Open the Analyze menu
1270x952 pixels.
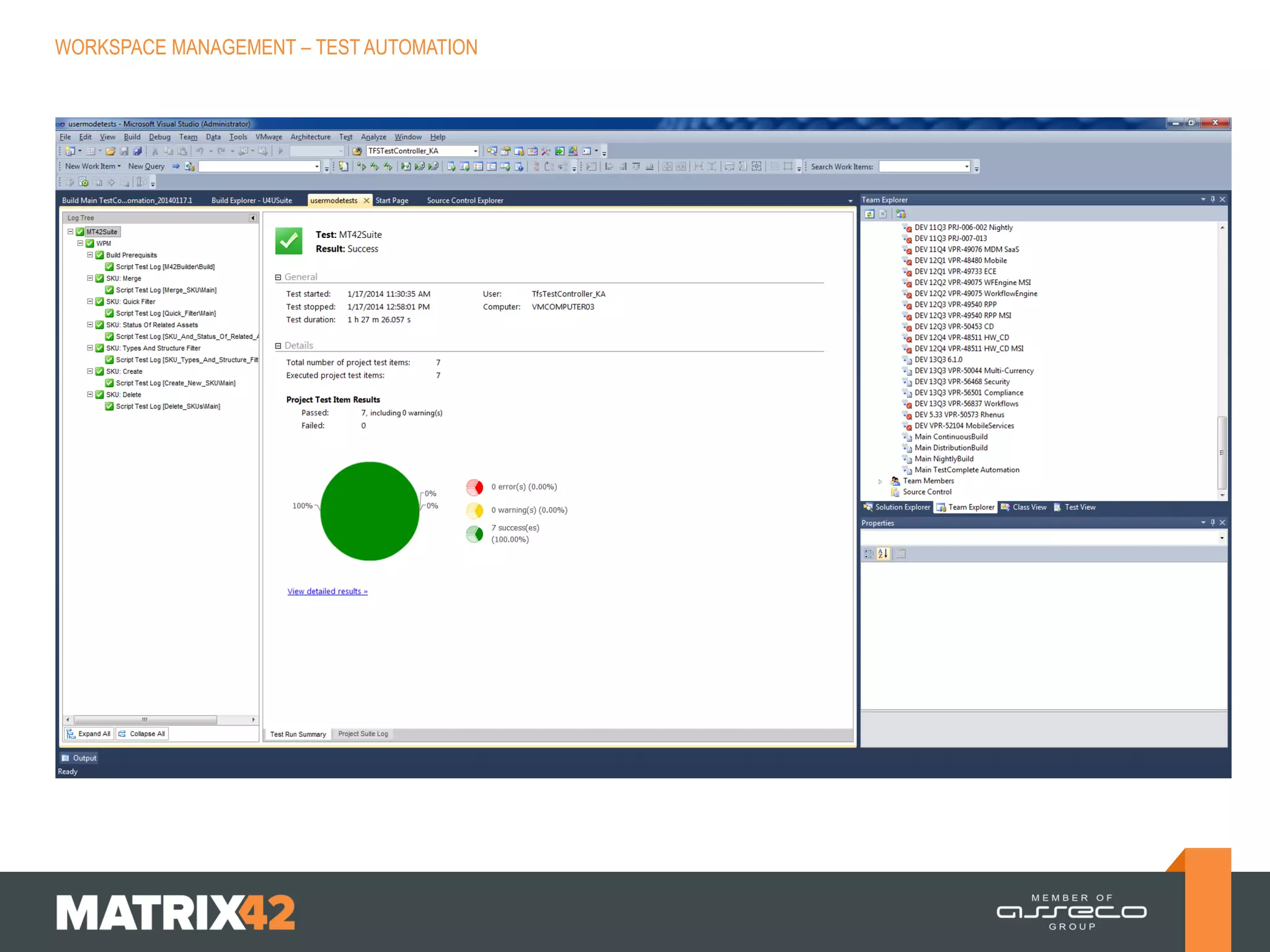click(373, 137)
